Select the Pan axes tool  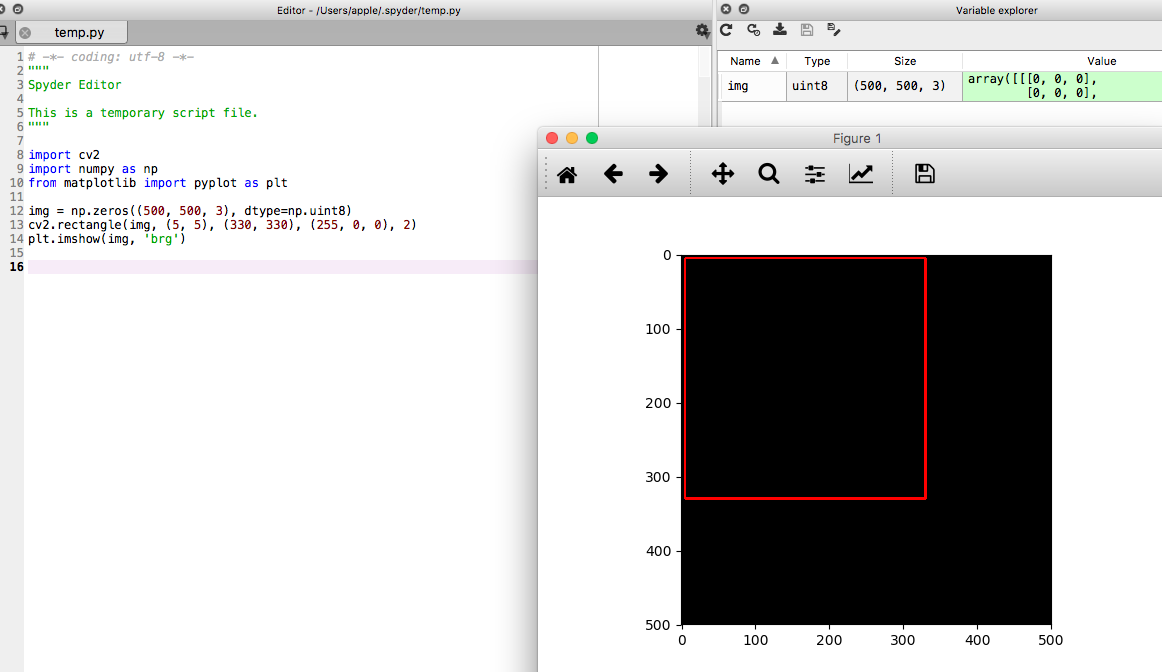click(x=723, y=174)
